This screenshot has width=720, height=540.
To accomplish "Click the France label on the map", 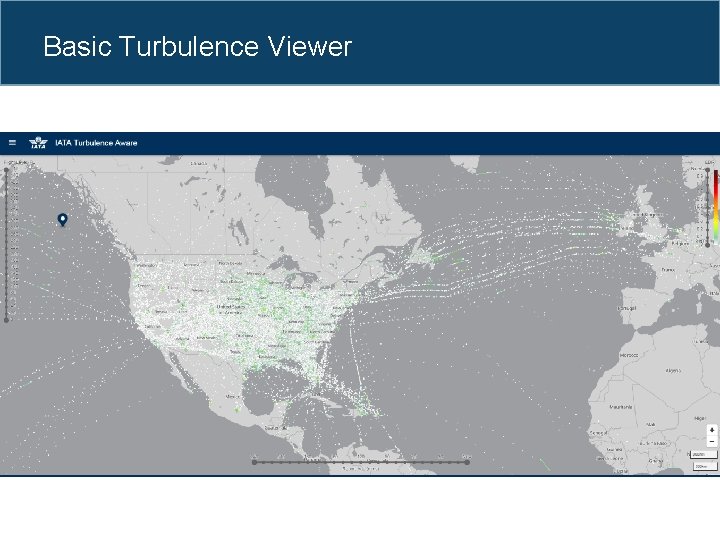I will pyautogui.click(x=668, y=270).
